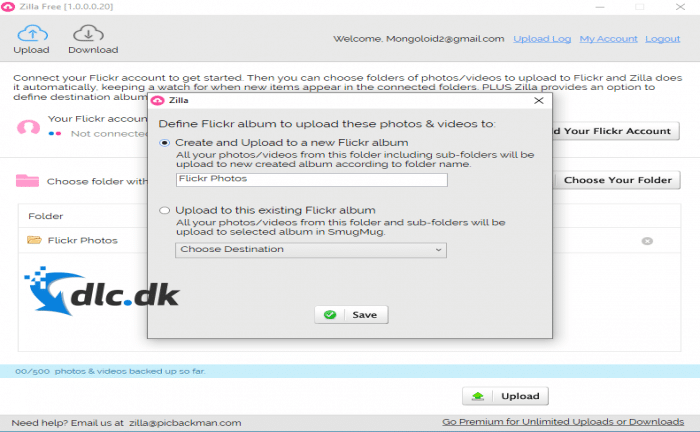The width and height of the screenshot is (700, 432).
Task: Click the pink Flickr account avatar icon
Action: (28, 127)
